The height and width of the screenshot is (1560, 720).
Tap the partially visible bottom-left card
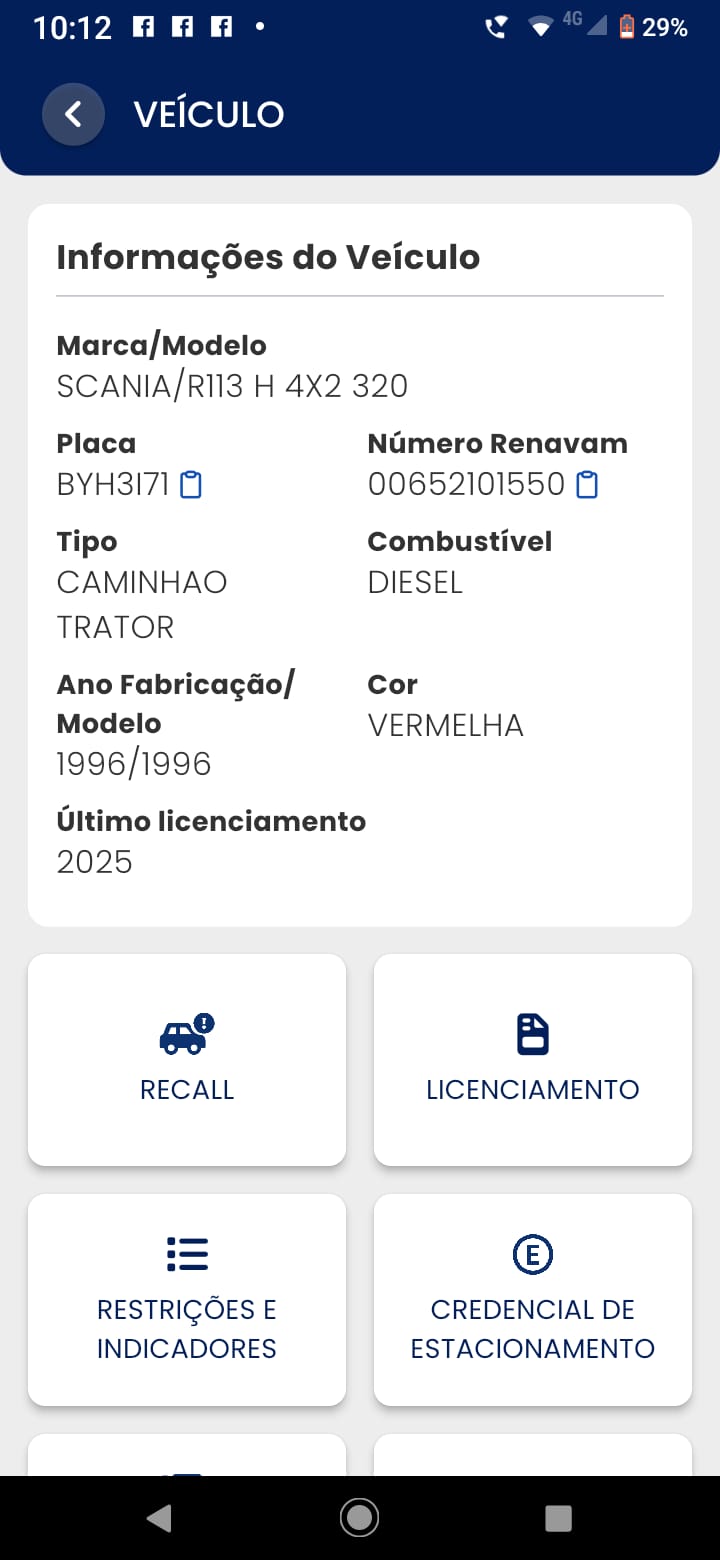coord(187,1455)
